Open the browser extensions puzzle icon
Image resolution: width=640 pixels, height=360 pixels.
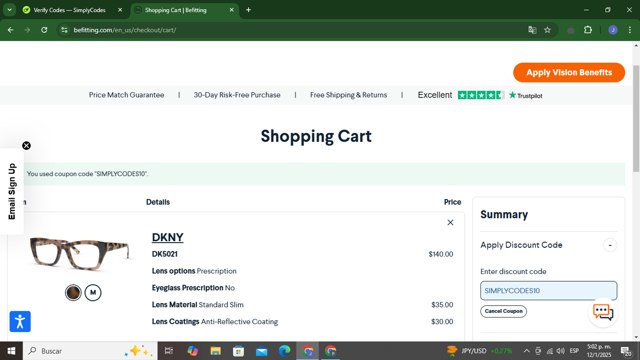[x=588, y=30]
